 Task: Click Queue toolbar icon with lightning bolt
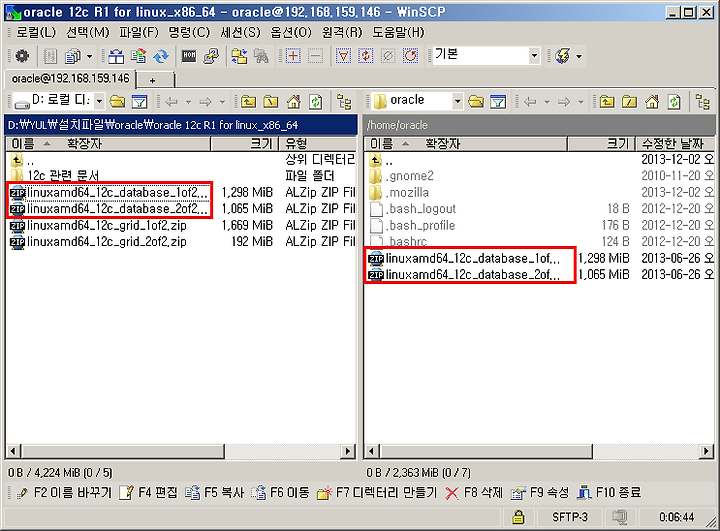coord(562,56)
